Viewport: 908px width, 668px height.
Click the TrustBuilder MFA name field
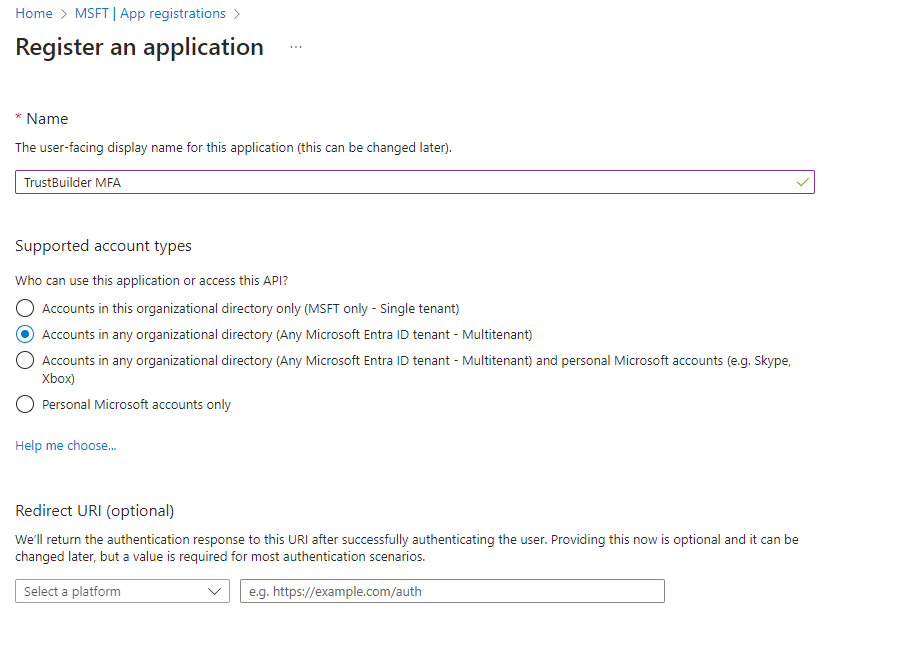pos(415,182)
